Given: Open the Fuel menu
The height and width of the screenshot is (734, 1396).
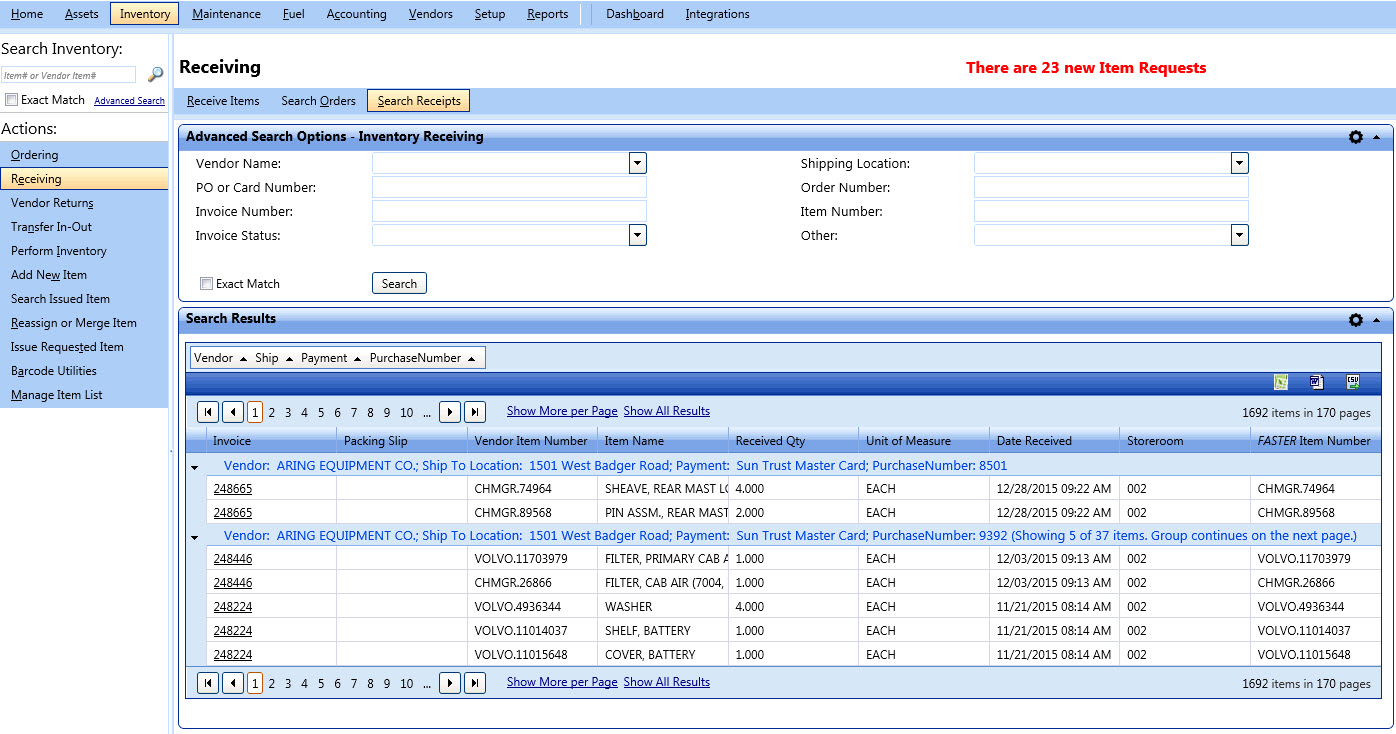Looking at the screenshot, I should (x=294, y=14).
